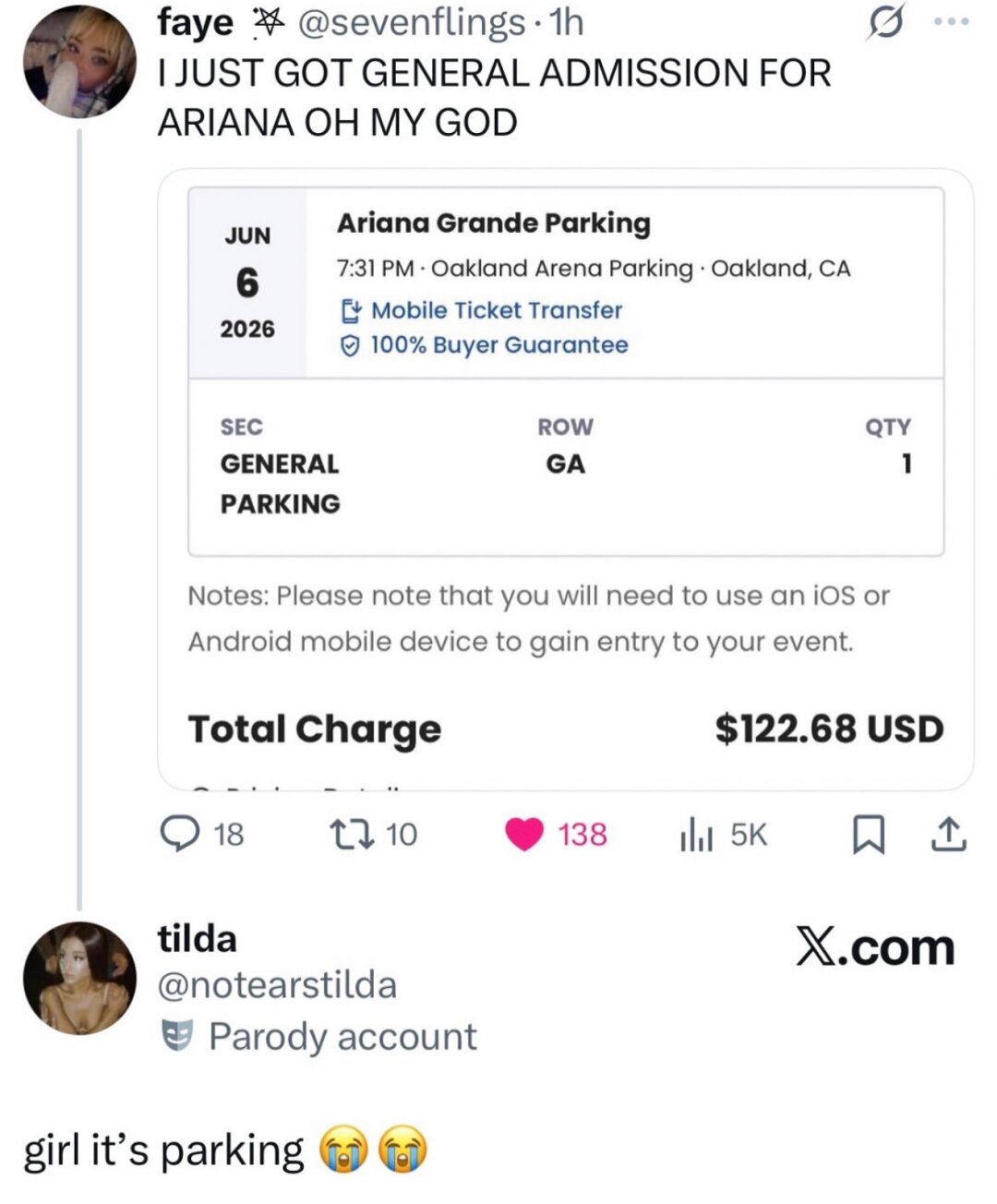Click the X.com logo watermark
This screenshot has width=997, height=1204.
point(874,948)
